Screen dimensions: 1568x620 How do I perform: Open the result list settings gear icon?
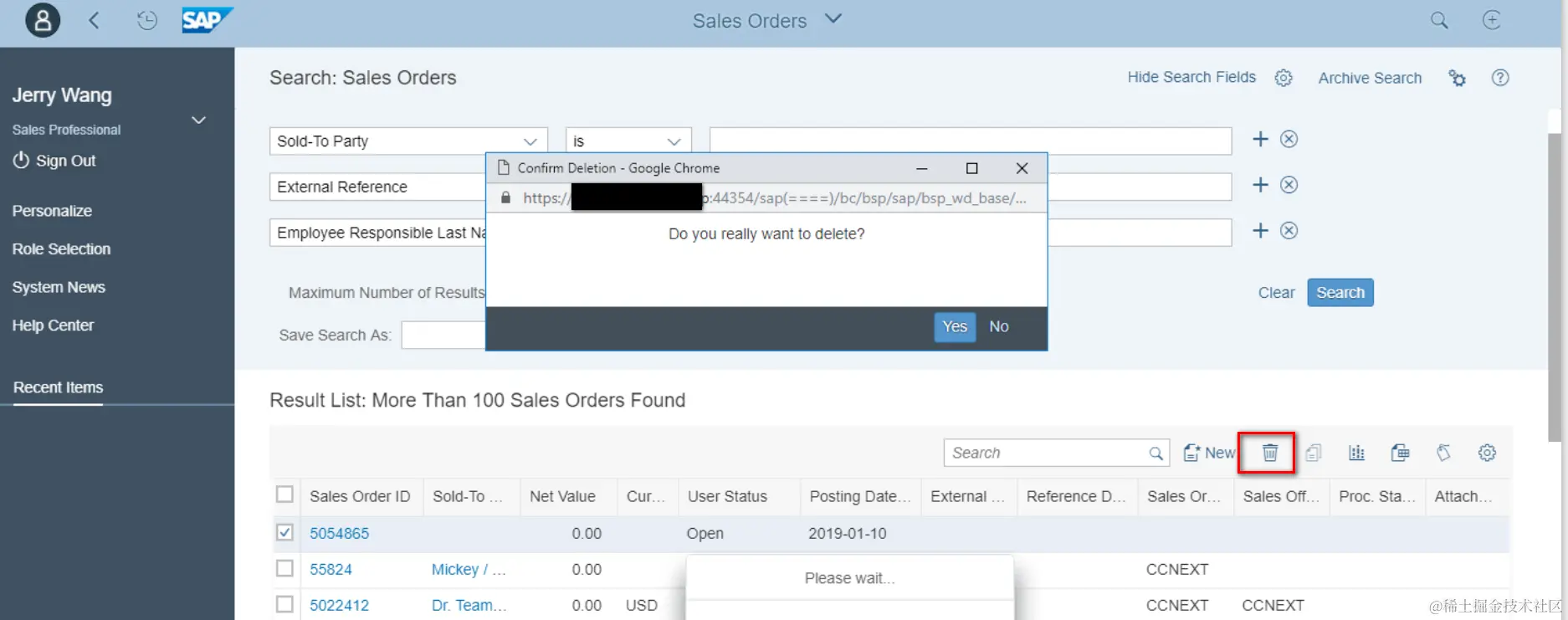point(1487,453)
